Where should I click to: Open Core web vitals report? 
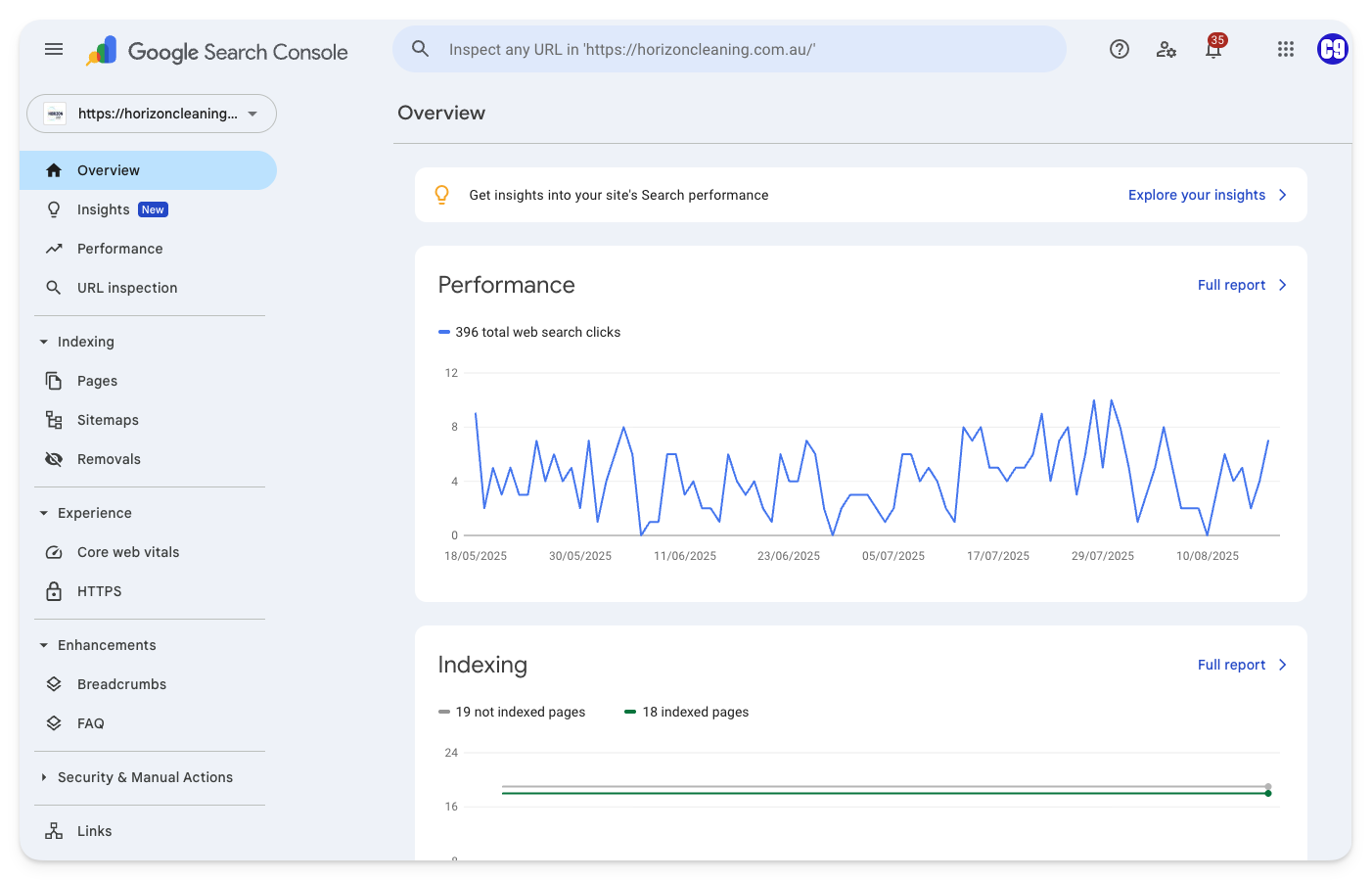point(128,552)
